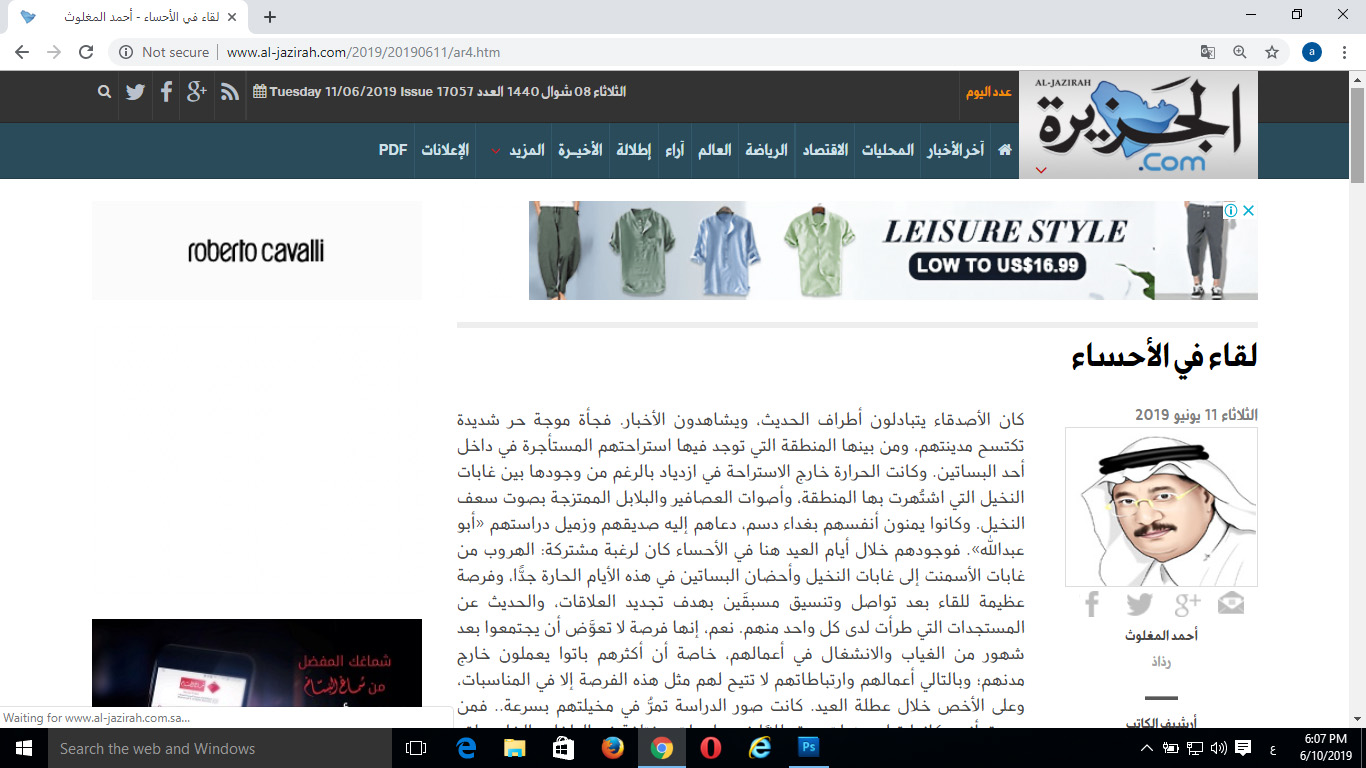Click the roberto cavalli advertisement
Screen dimensions: 1366x768
pos(256,250)
